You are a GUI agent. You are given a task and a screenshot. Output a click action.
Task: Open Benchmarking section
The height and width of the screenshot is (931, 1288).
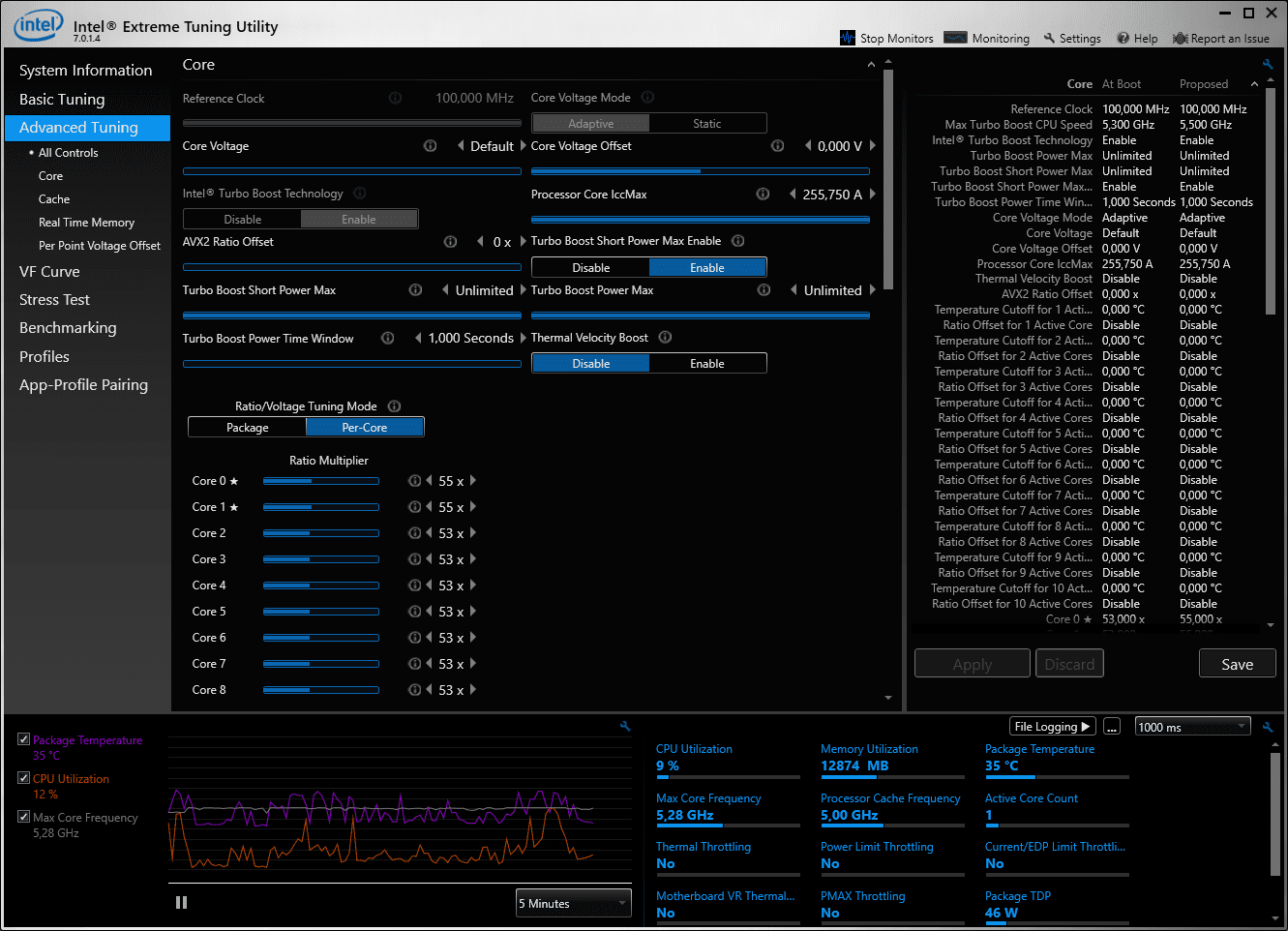(68, 327)
